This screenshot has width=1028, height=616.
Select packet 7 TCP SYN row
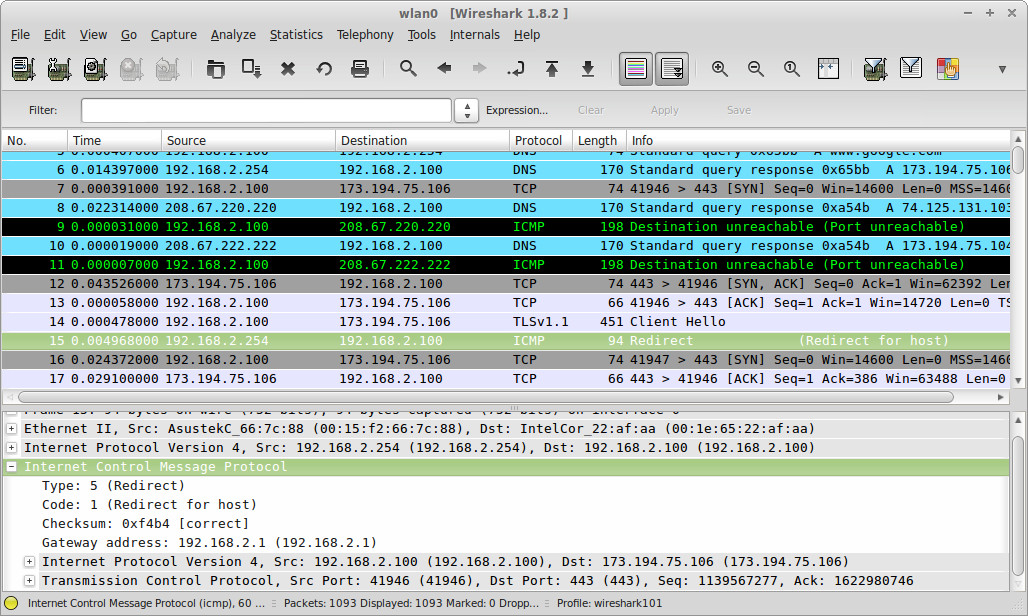[x=505, y=189]
